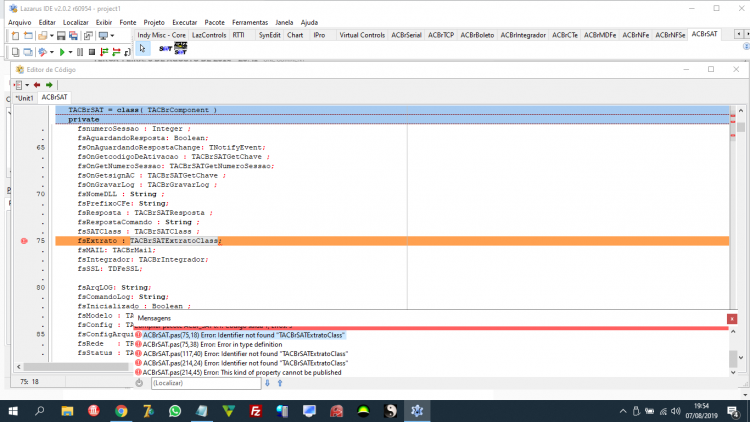Open FileZilla from the Windows taskbar

255,411
